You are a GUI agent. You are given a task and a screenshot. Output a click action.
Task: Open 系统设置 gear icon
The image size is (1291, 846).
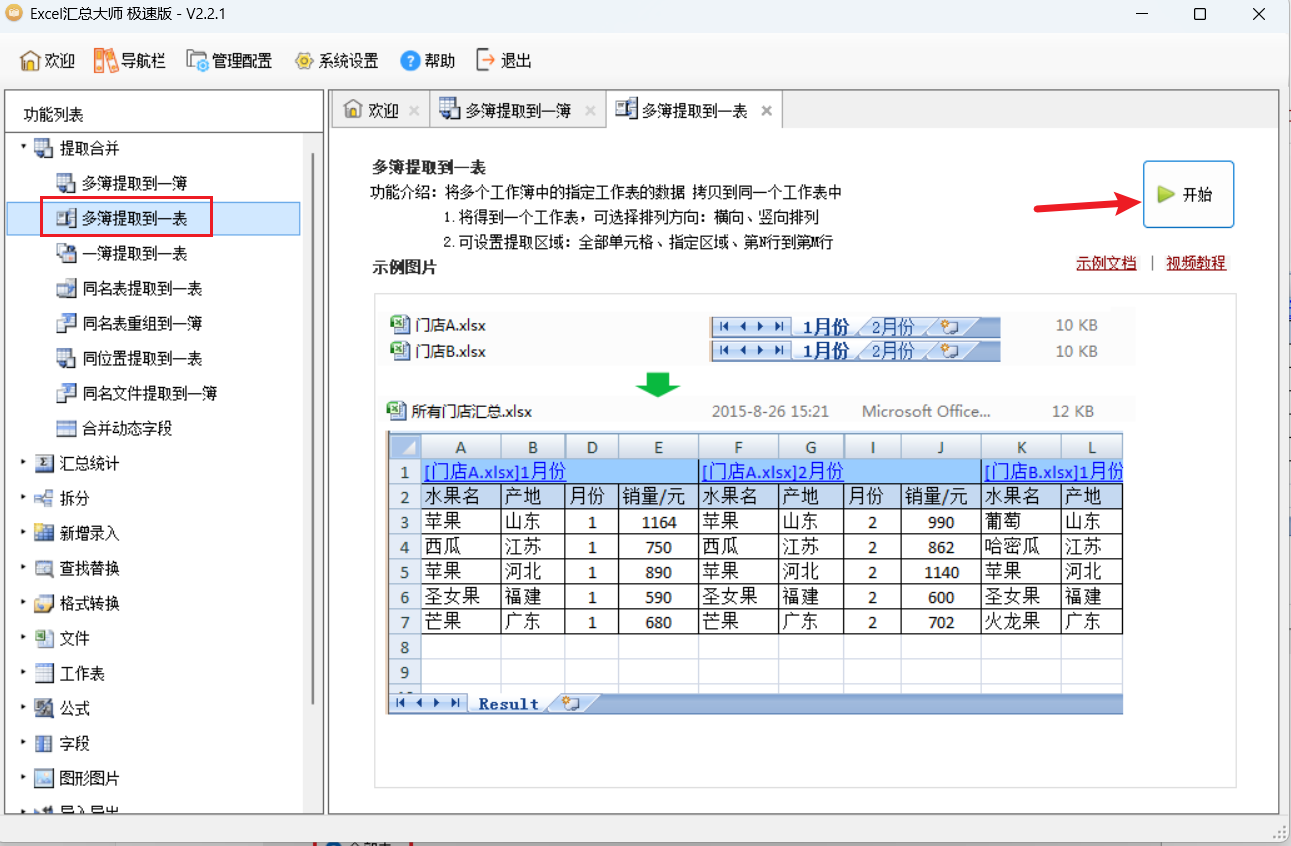point(304,61)
